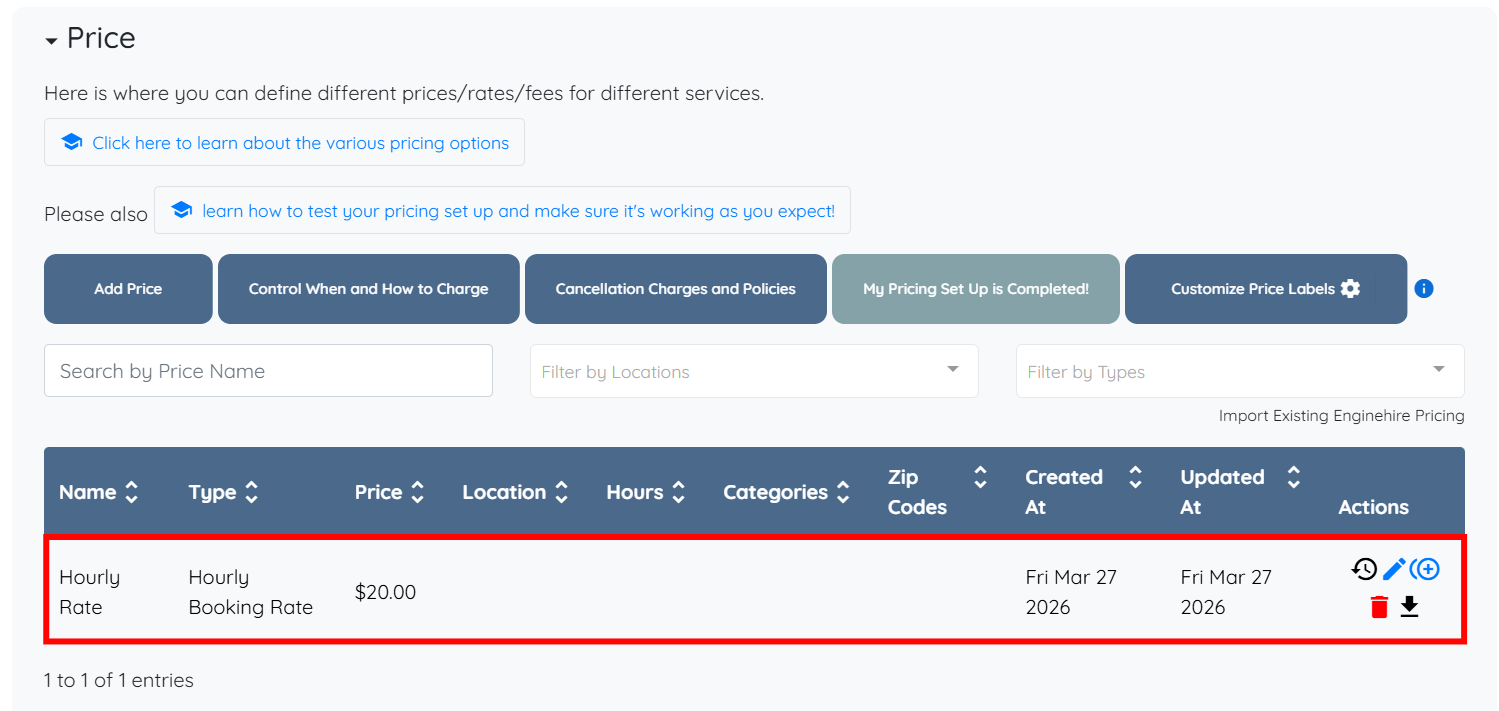
Task: Download the Hourly Rate price entry
Action: (1409, 607)
